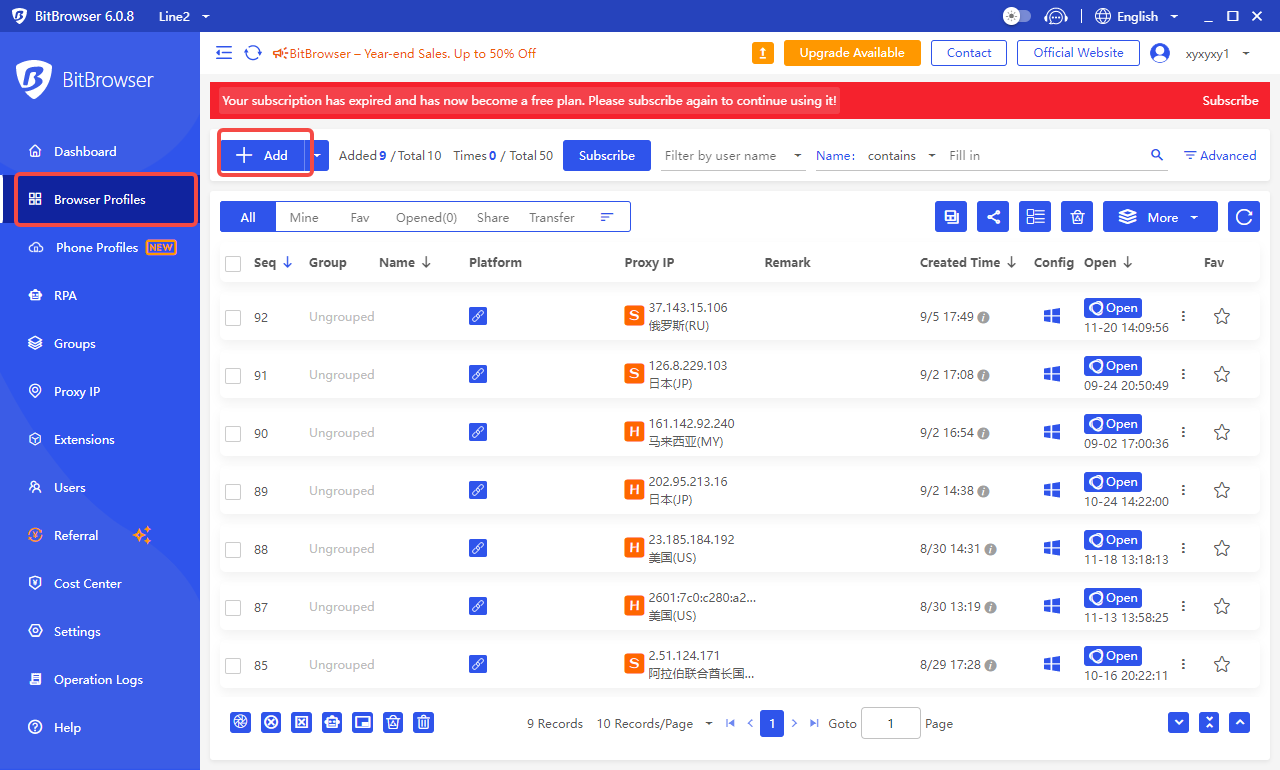Switch to the Mine tab
Screen dimensions: 1280x770
point(304,217)
